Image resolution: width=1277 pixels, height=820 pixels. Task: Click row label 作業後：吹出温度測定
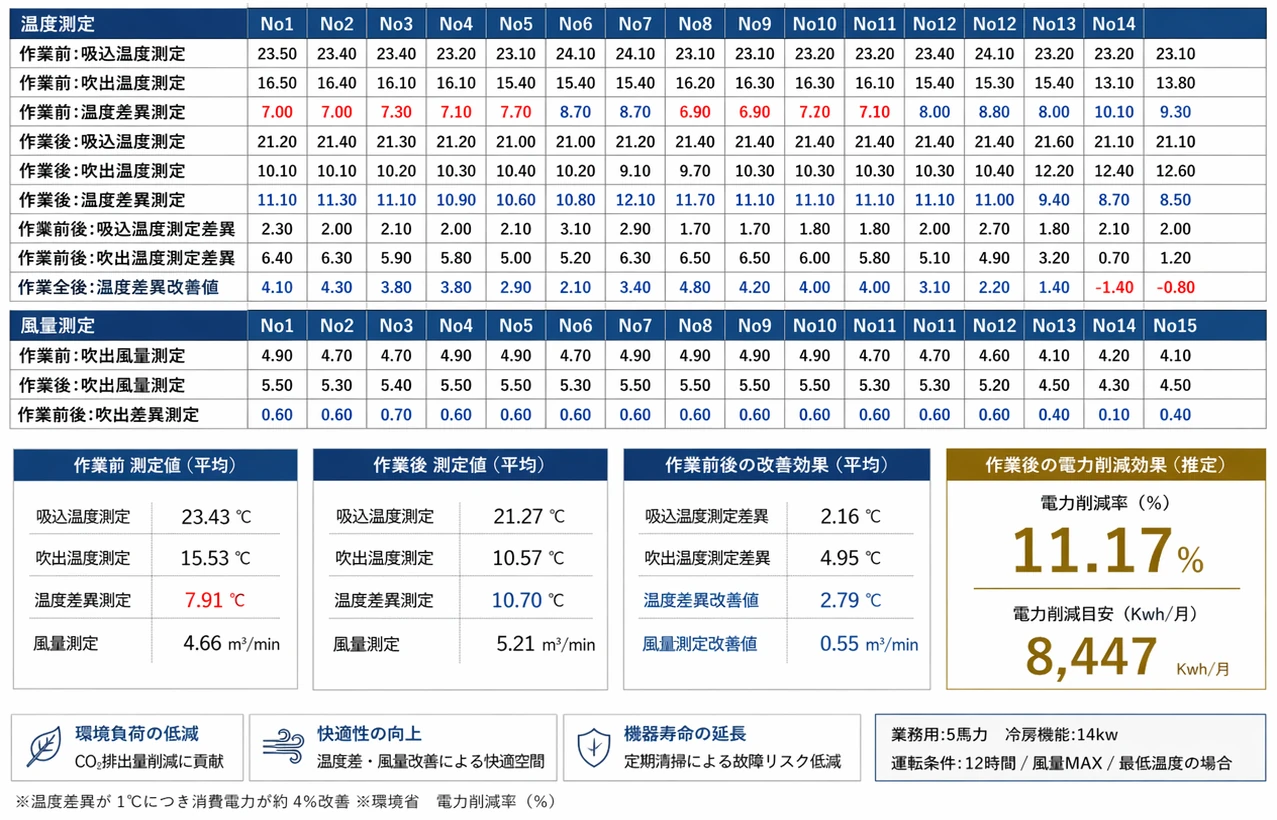click(x=103, y=171)
